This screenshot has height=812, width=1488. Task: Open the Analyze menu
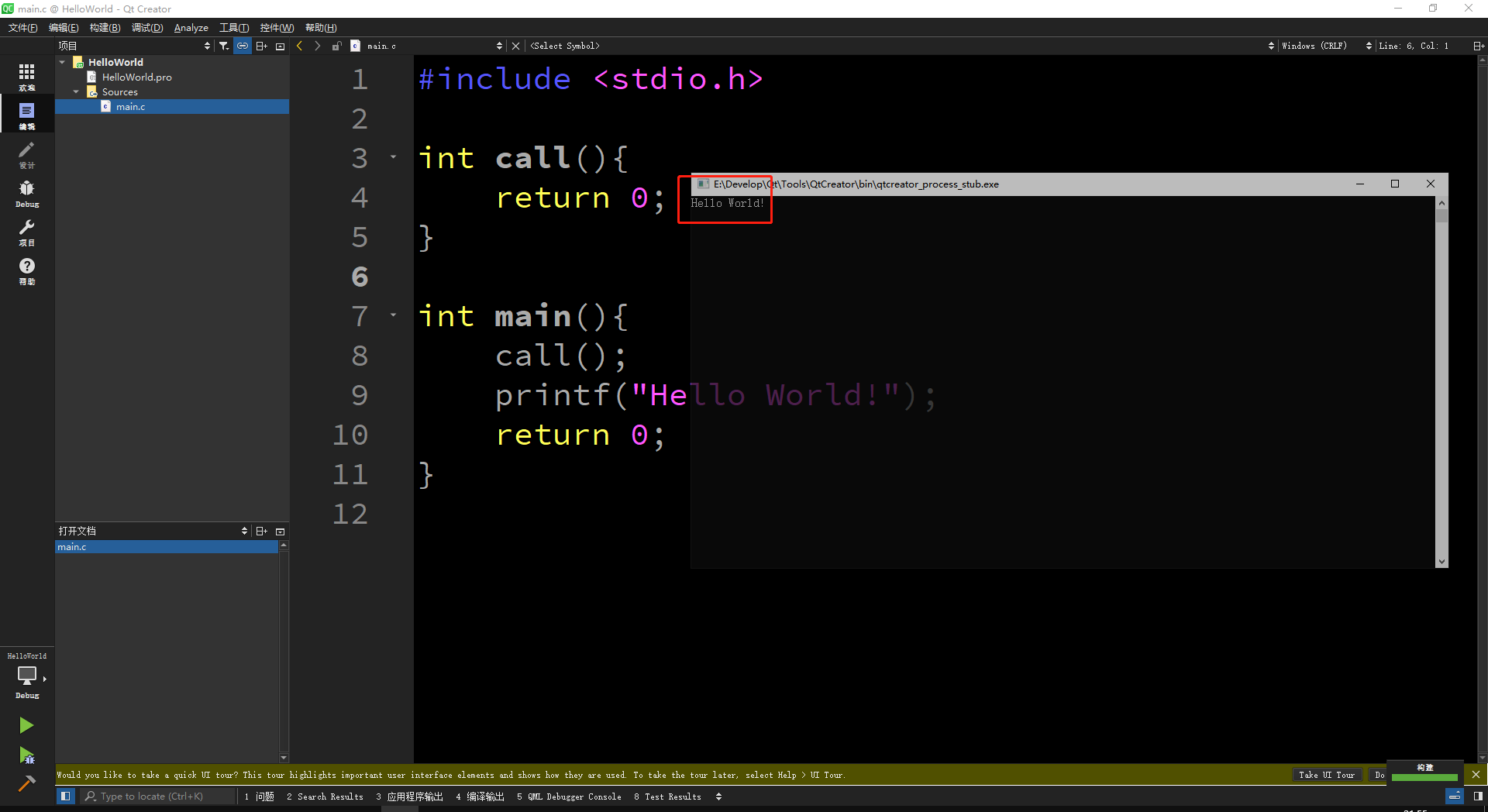click(x=191, y=27)
